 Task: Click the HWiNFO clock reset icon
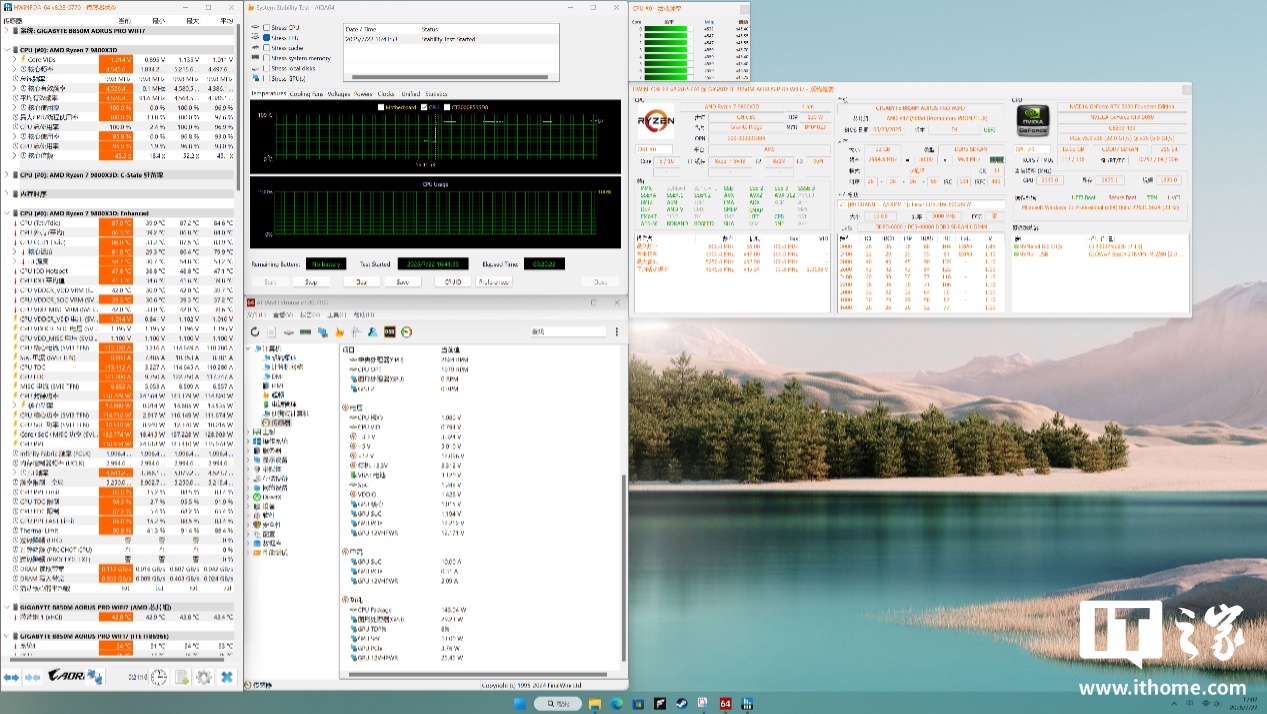159,677
